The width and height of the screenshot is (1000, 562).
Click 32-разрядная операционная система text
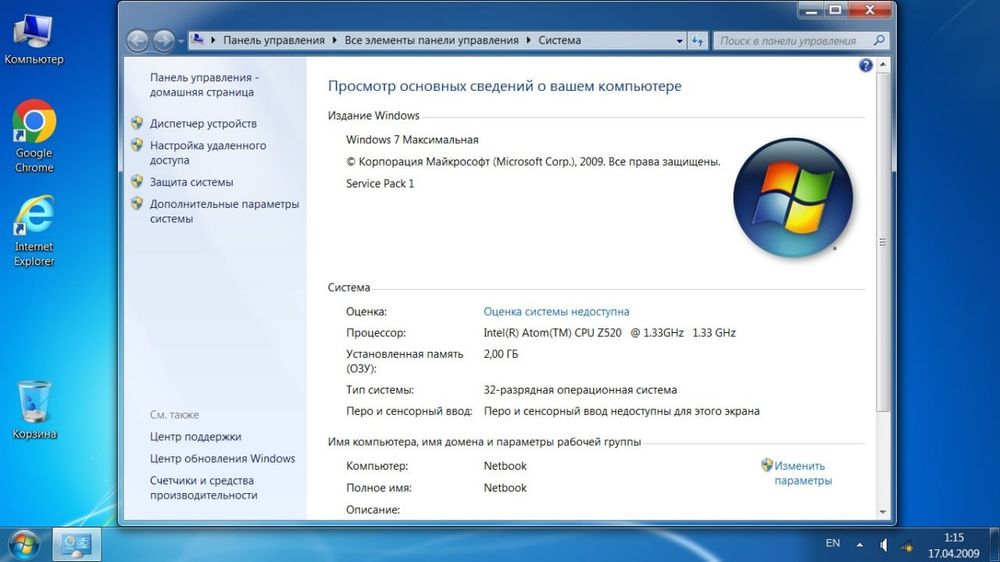point(580,390)
